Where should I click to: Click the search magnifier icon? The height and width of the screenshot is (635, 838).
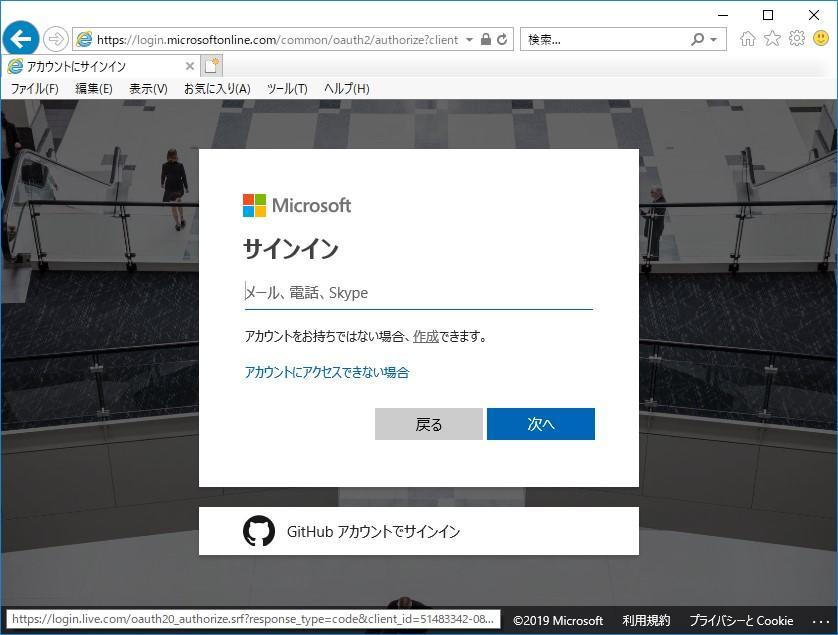point(697,39)
